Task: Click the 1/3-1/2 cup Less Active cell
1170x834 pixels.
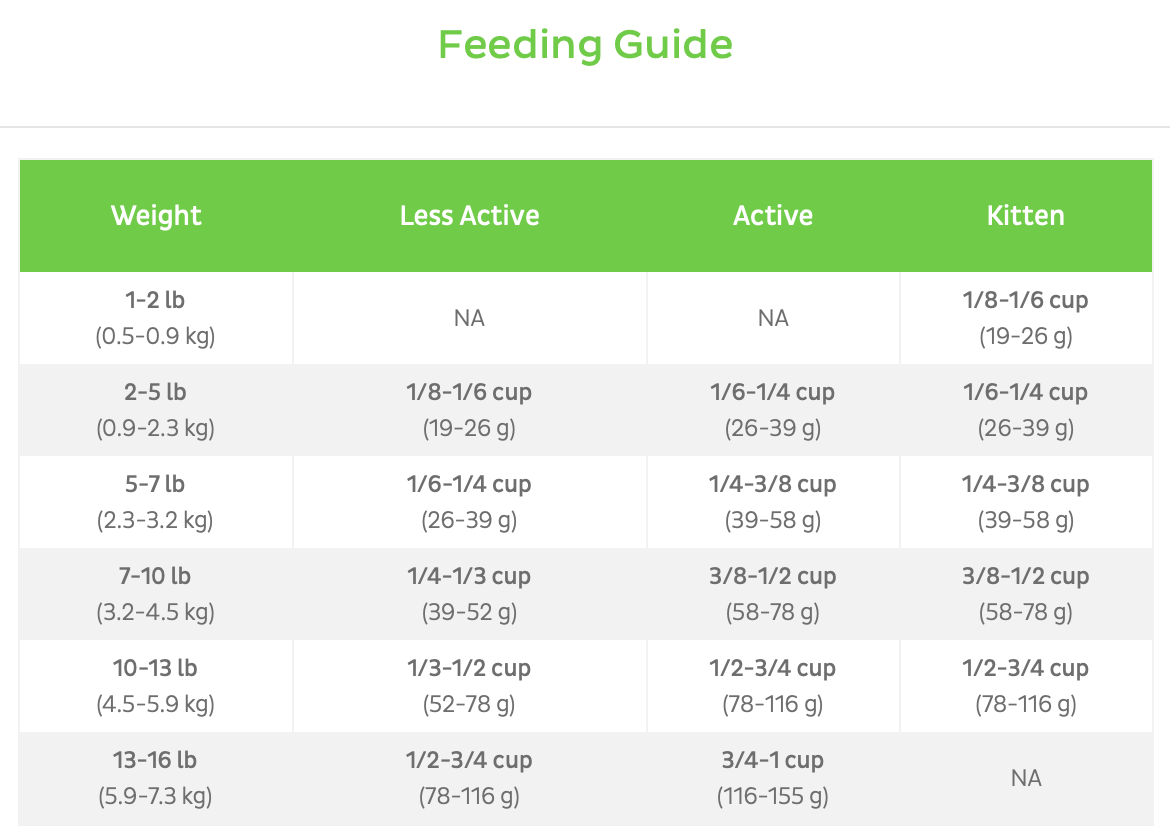Action: 469,686
